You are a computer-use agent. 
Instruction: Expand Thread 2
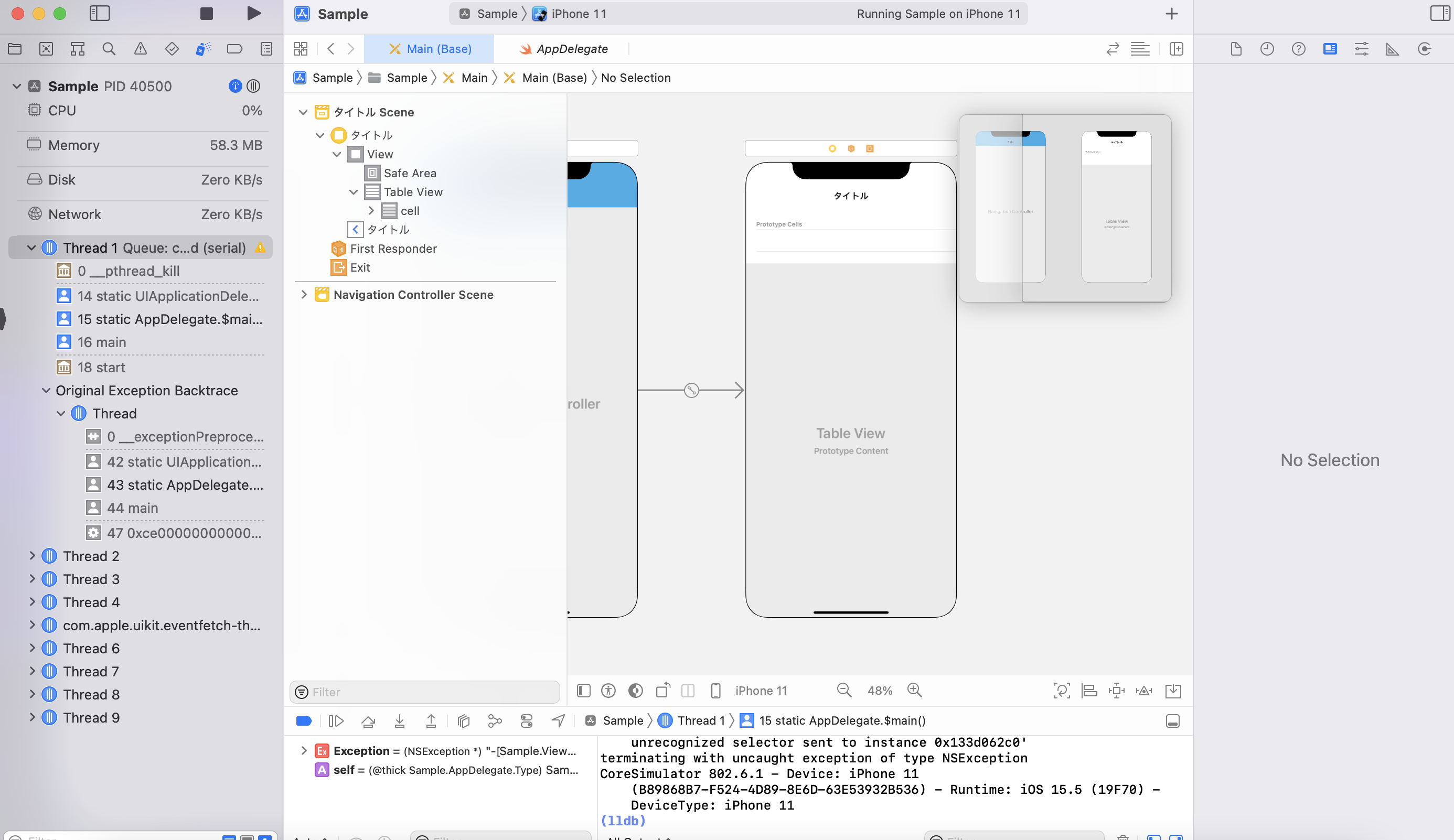[33, 556]
